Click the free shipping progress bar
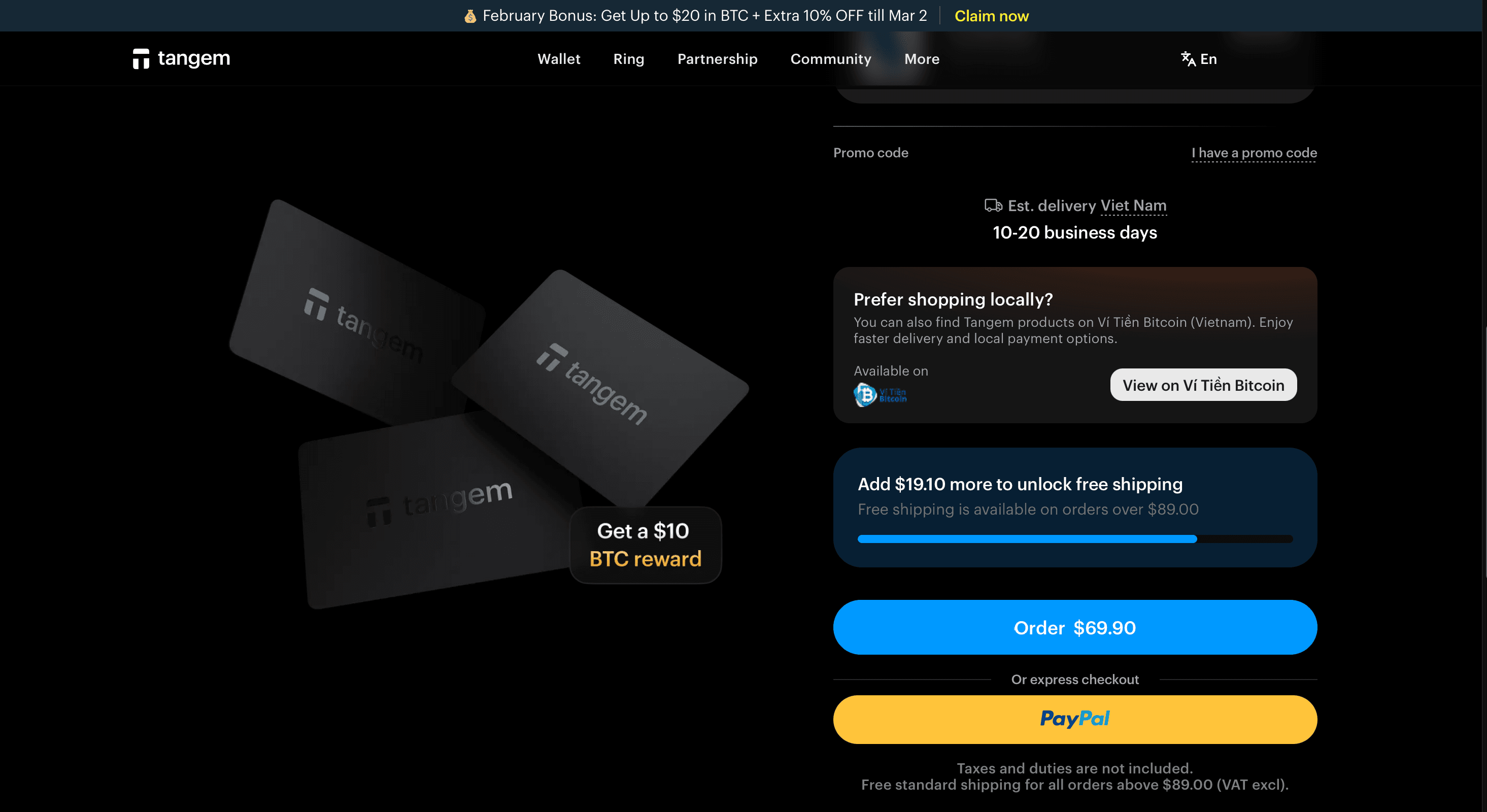Screen dimensions: 1487x812 (1075, 539)
